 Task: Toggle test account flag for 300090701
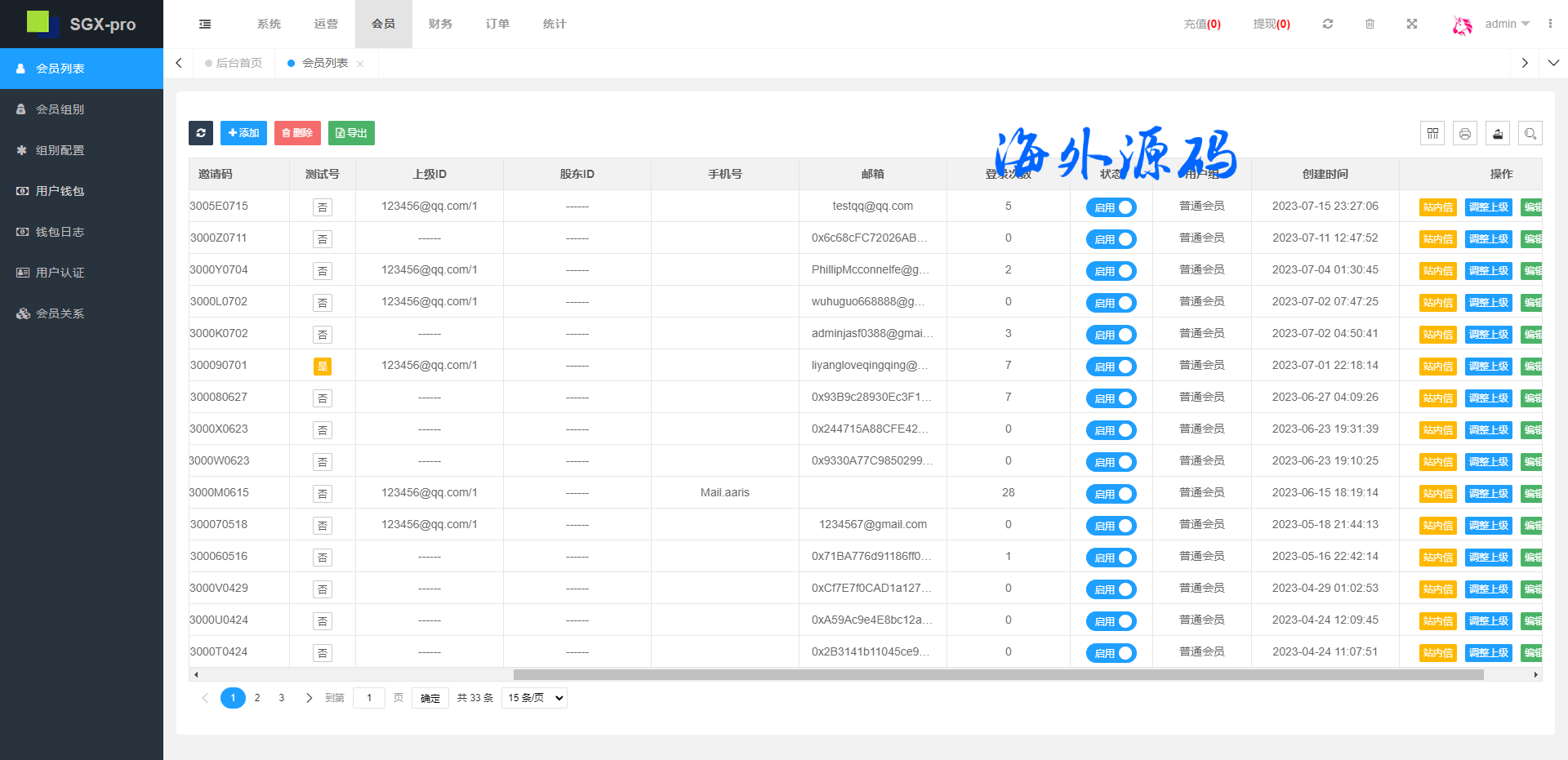click(x=323, y=367)
